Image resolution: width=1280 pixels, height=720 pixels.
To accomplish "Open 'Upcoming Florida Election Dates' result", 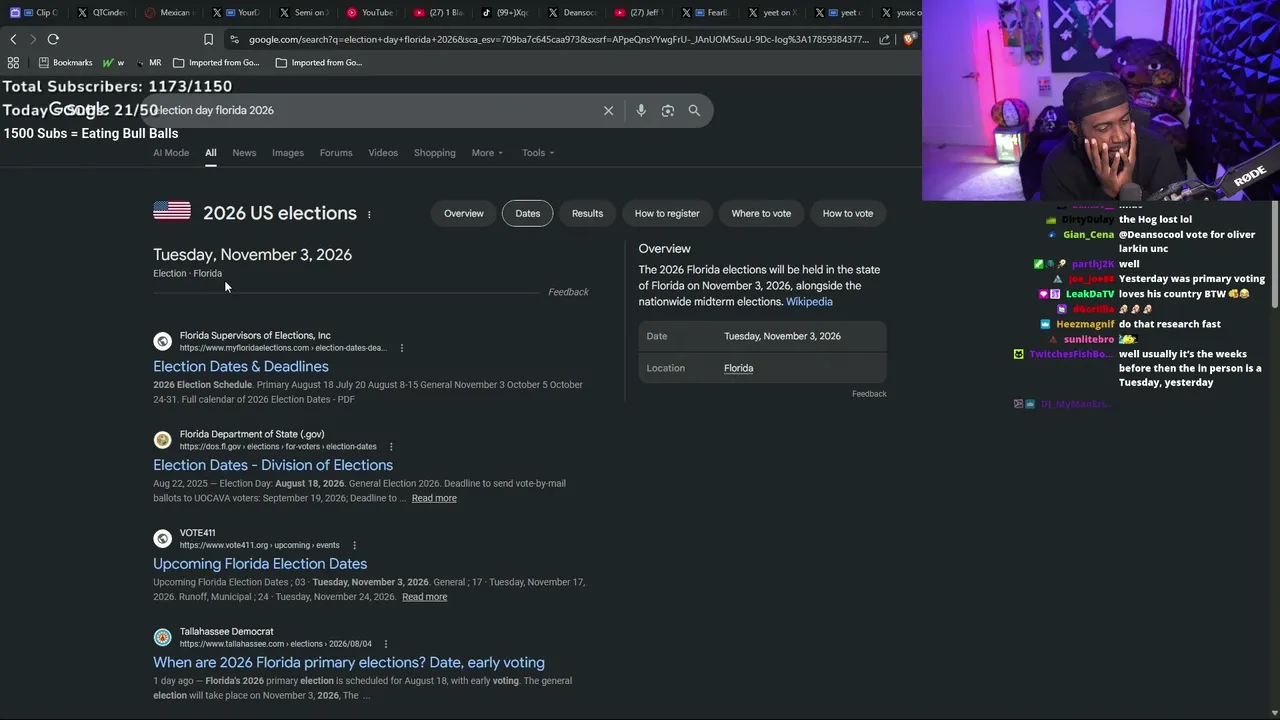I will pyautogui.click(x=260, y=564).
